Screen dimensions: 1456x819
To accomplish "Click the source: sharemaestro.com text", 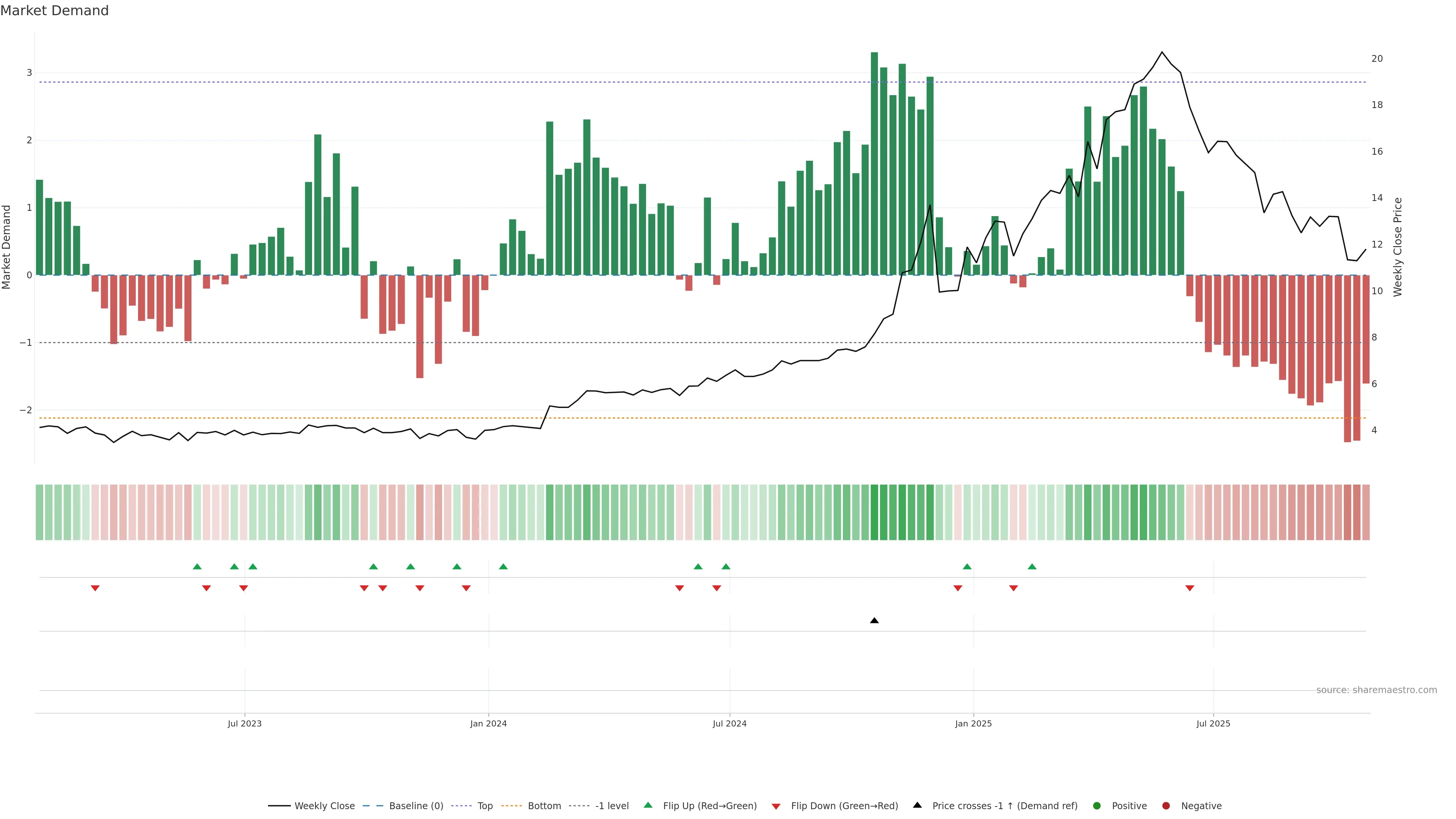I will coord(1376,690).
